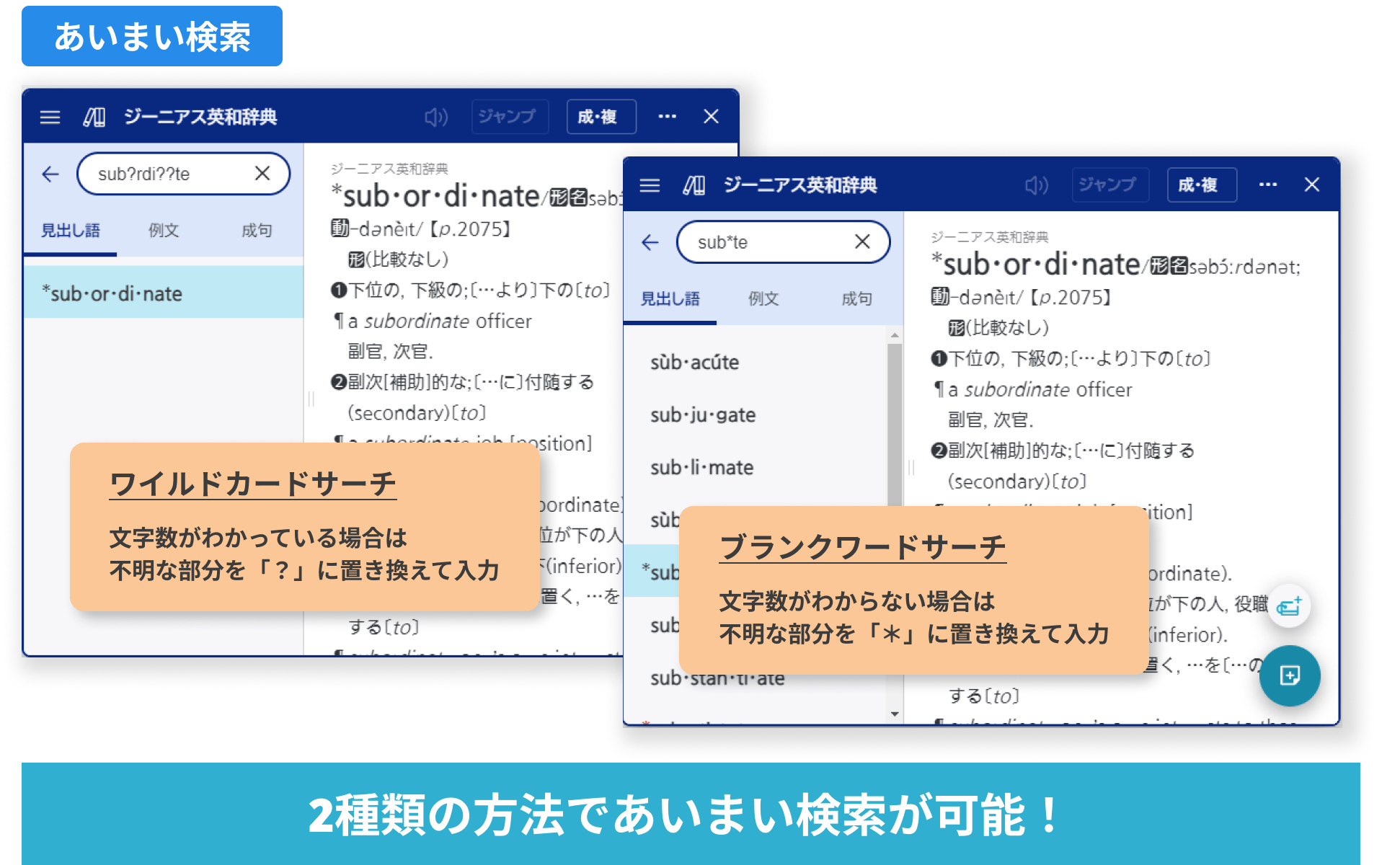This screenshot has height=865, width=1400.
Task: Close the left dictionary window
Action: click(x=712, y=117)
